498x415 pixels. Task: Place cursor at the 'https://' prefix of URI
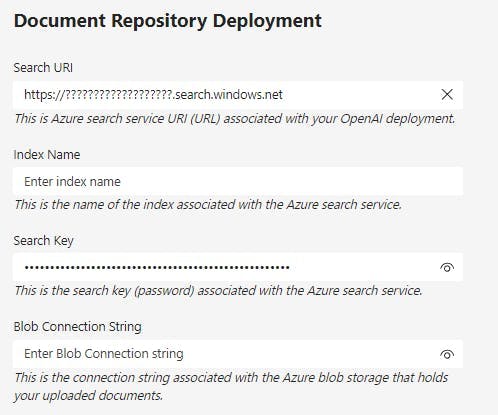tap(43, 95)
